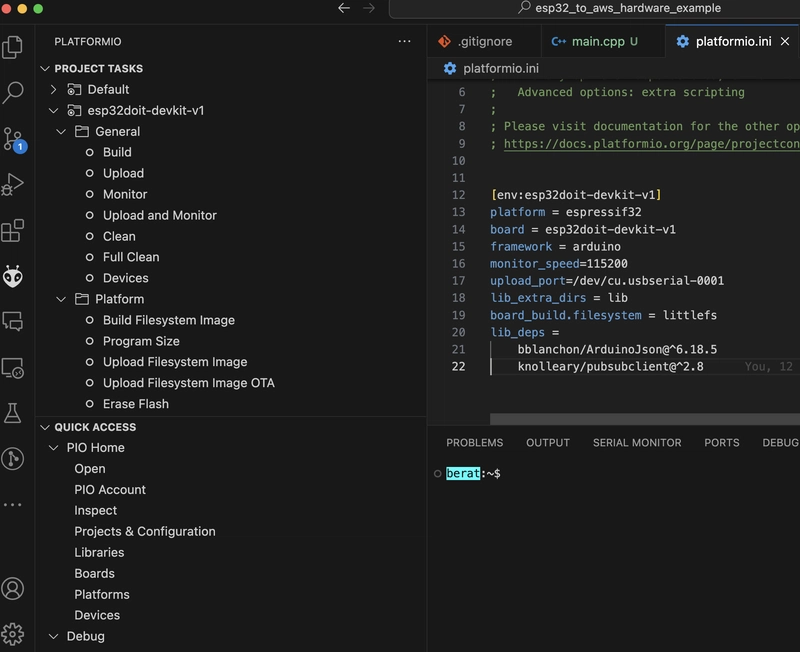Open the PROBLEMS panel tab
The image size is (800, 652).
(x=474, y=443)
